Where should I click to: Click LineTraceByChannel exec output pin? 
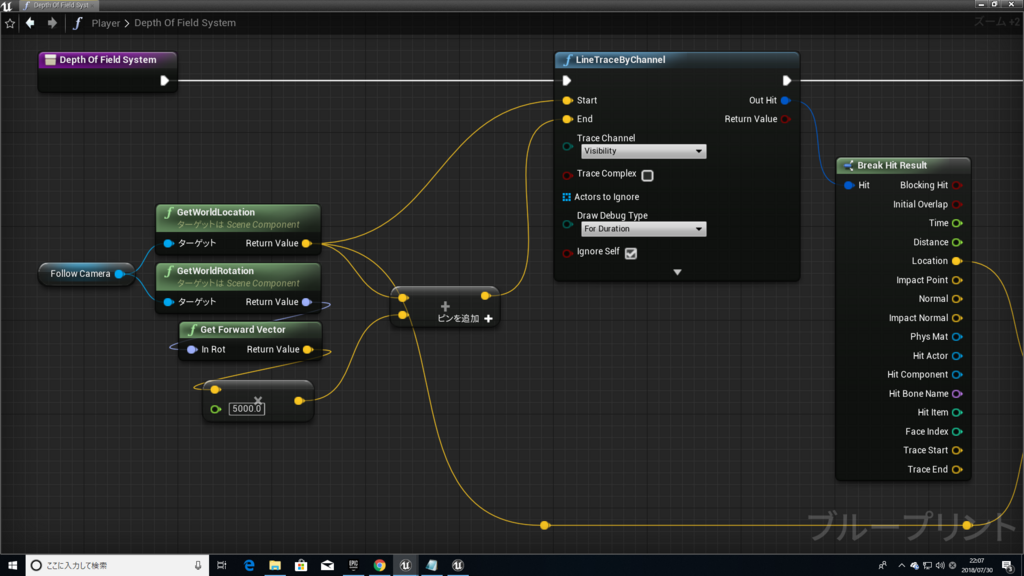tap(787, 81)
